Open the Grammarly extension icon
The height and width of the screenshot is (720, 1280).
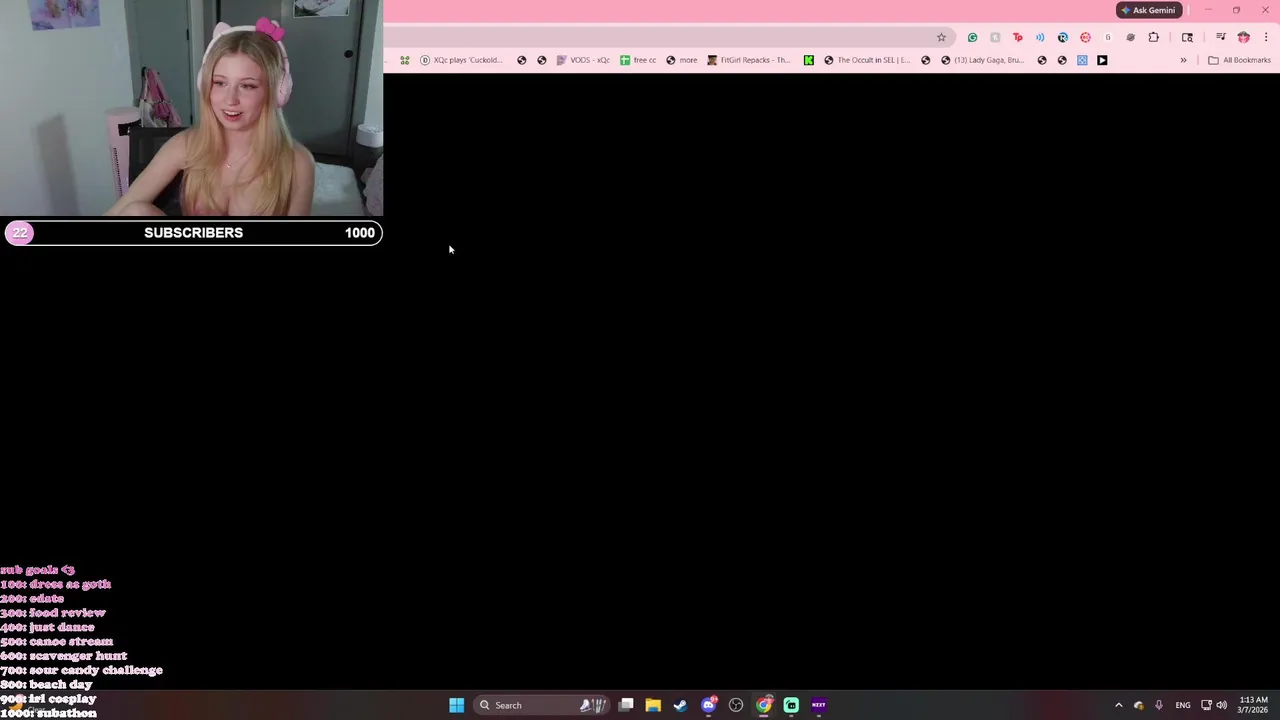(972, 37)
